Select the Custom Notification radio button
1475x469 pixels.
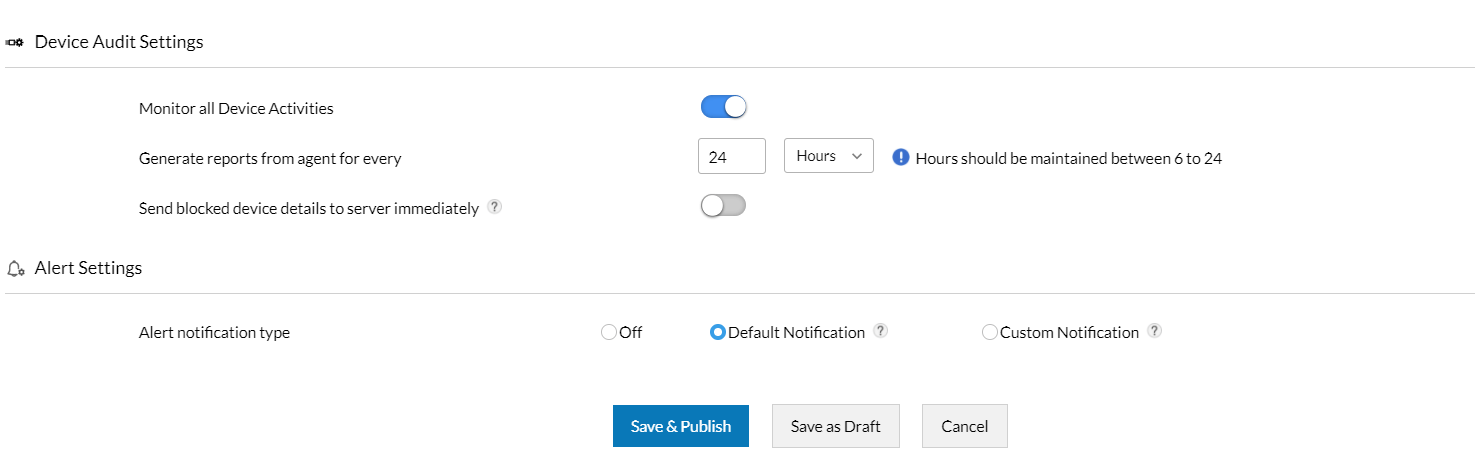[x=990, y=332]
